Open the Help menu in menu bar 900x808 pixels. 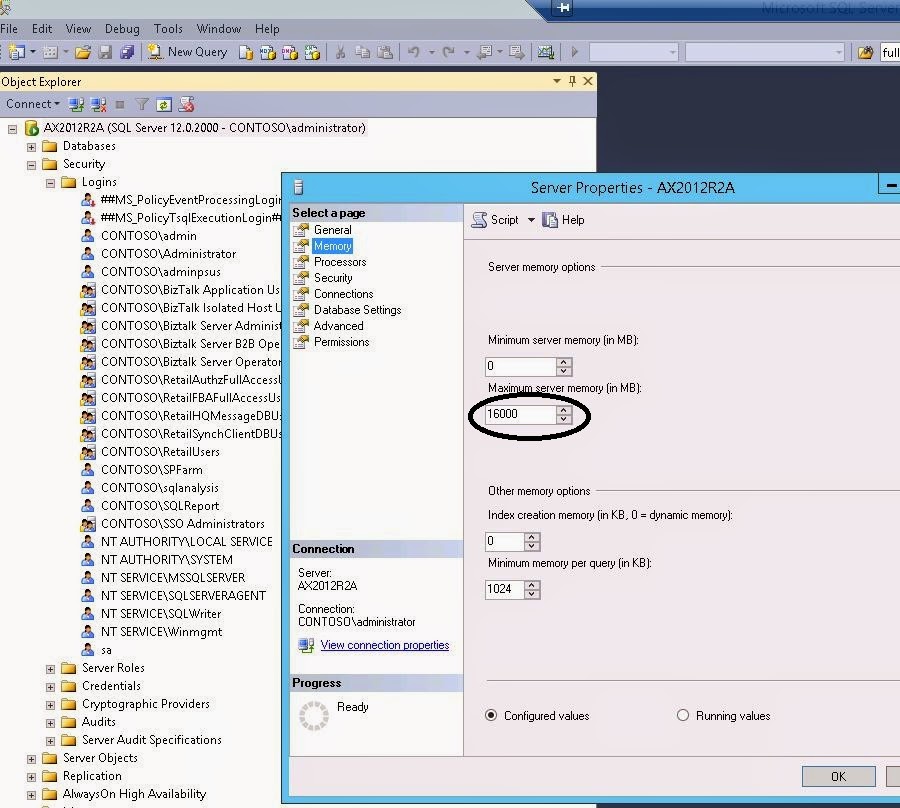tap(267, 29)
